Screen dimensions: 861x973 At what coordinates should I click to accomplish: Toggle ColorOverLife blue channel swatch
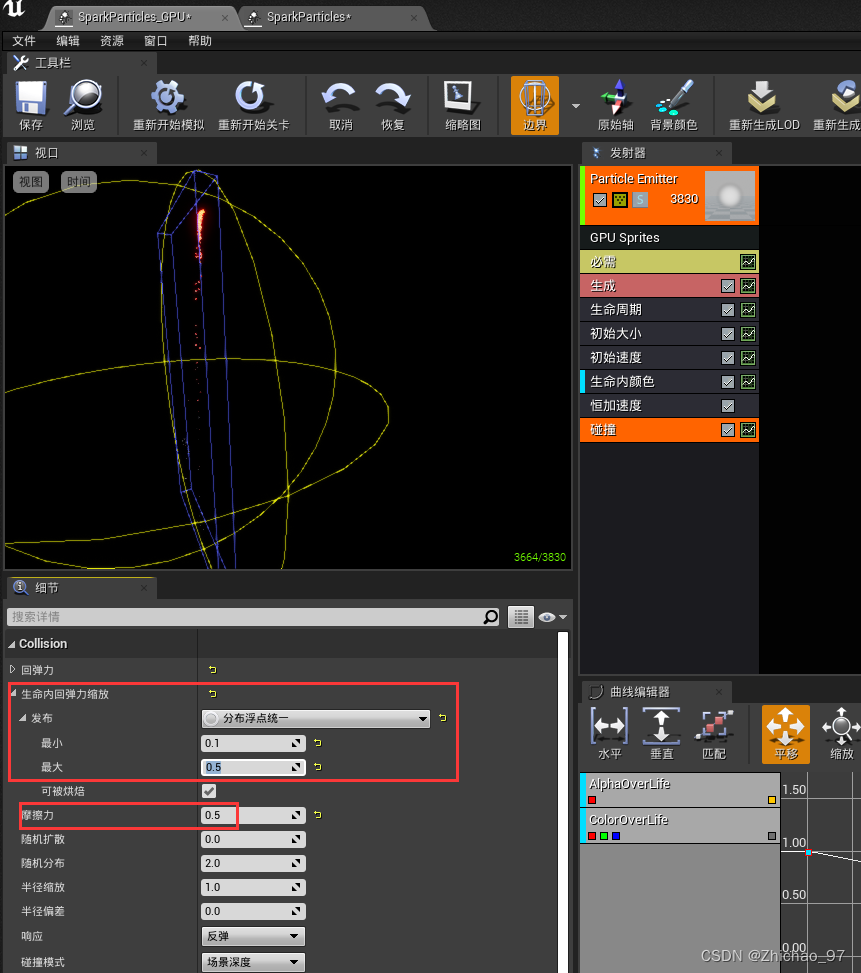click(616, 836)
